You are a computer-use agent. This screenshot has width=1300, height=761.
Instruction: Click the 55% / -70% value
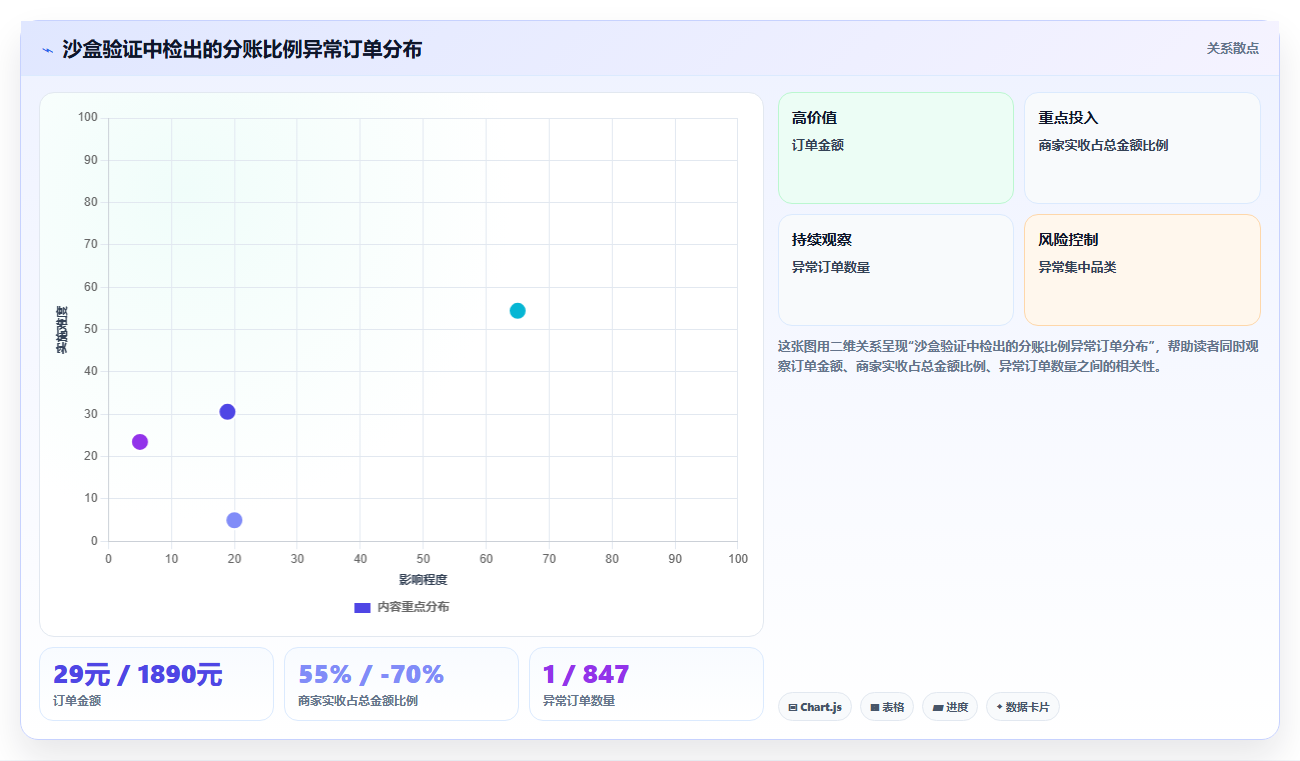[x=371, y=675]
